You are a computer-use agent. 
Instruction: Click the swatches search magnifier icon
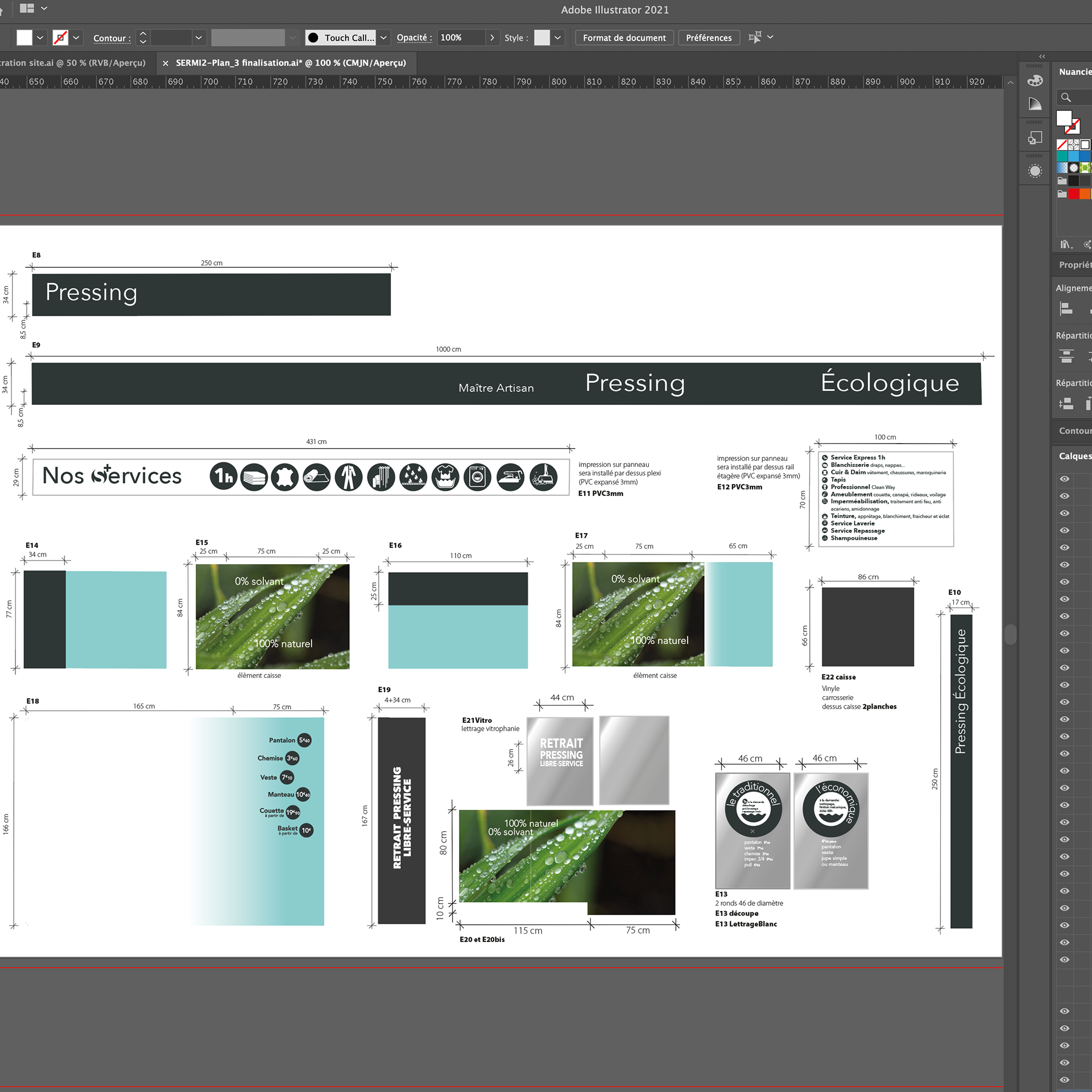pyautogui.click(x=1066, y=97)
